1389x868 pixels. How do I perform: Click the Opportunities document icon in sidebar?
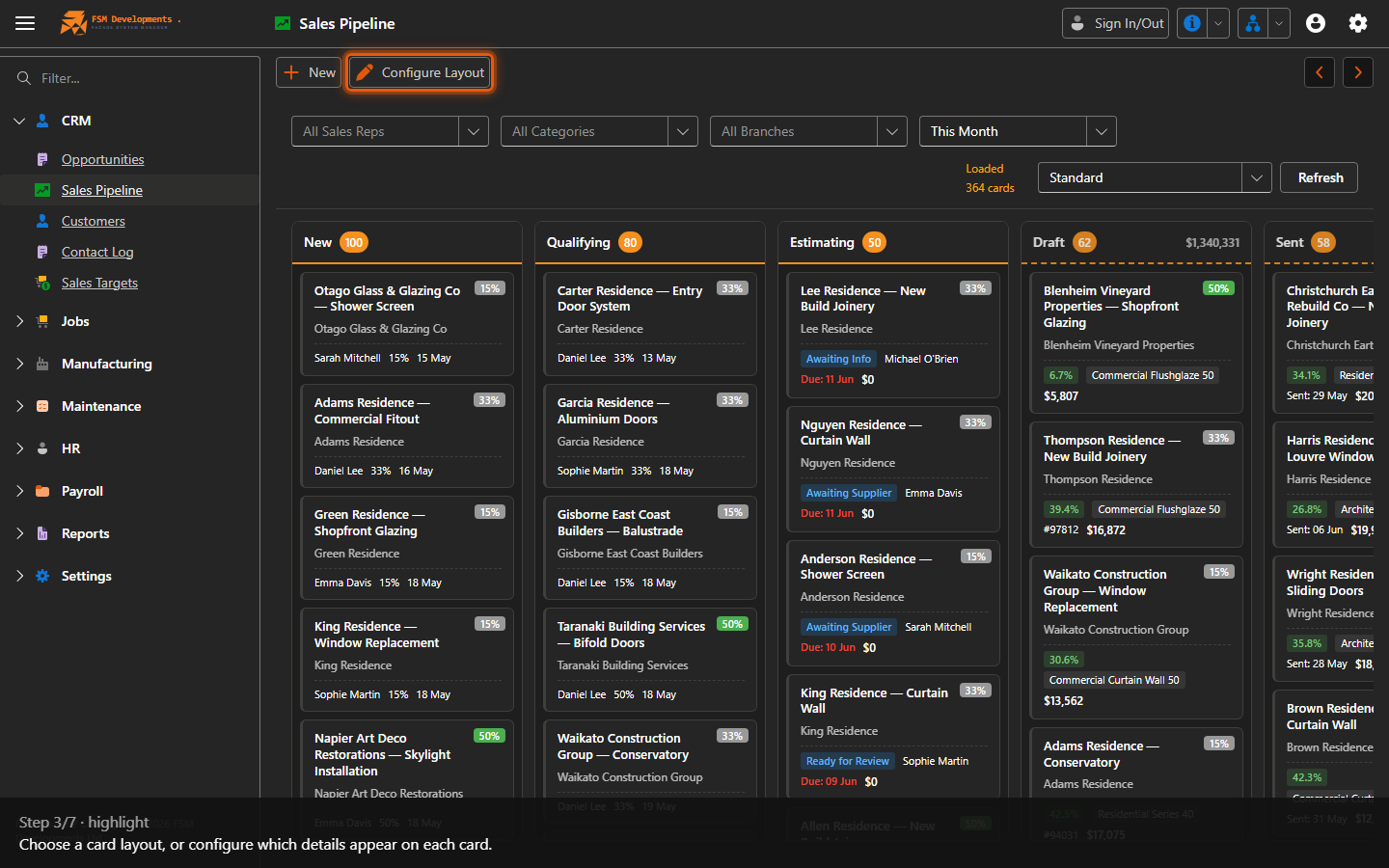(42, 159)
